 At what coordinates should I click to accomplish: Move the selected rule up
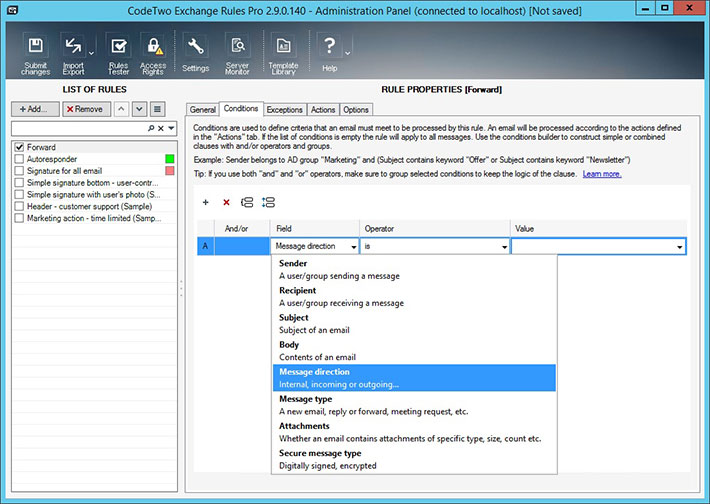121,109
